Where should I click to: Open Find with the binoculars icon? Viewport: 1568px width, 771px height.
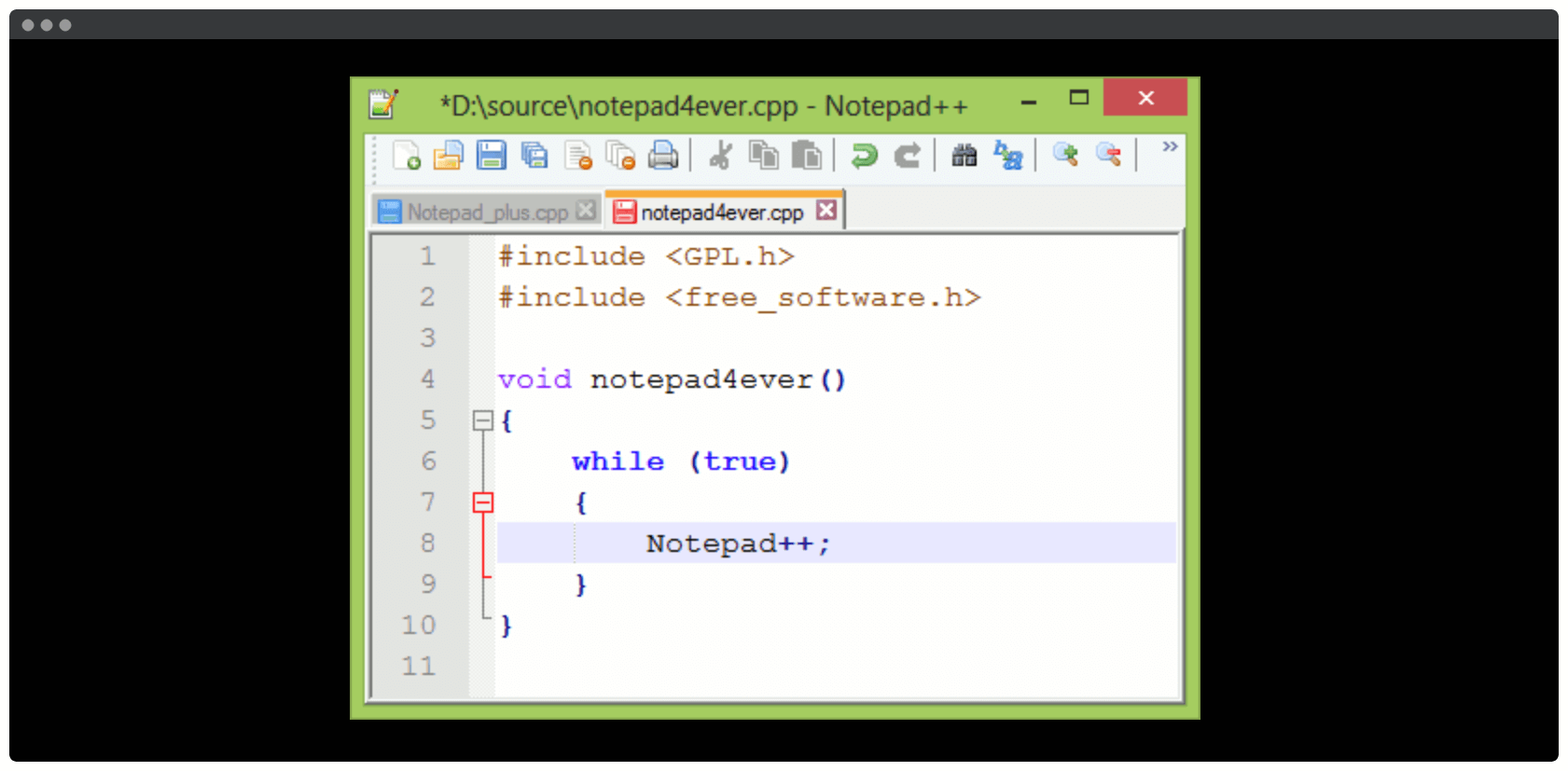[964, 156]
